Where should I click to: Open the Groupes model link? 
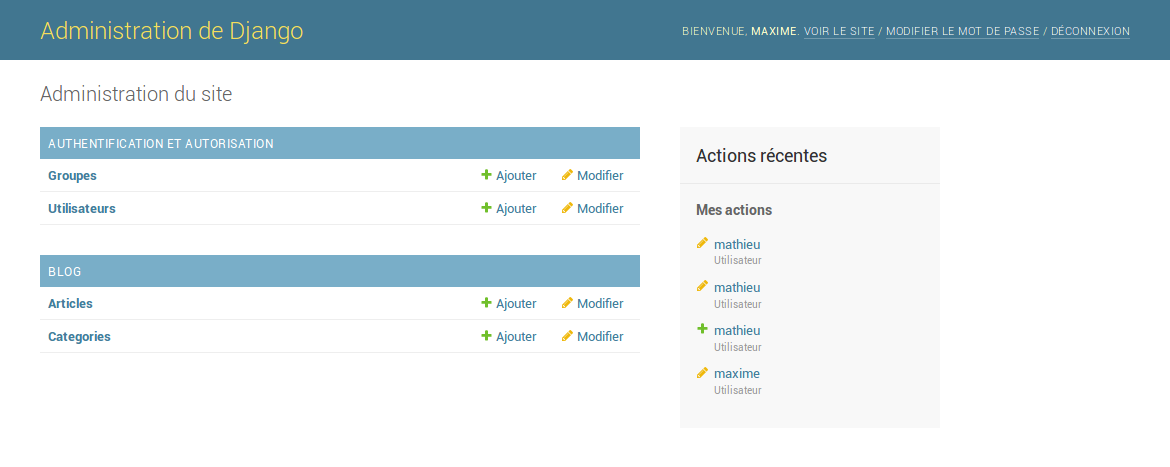coord(72,175)
